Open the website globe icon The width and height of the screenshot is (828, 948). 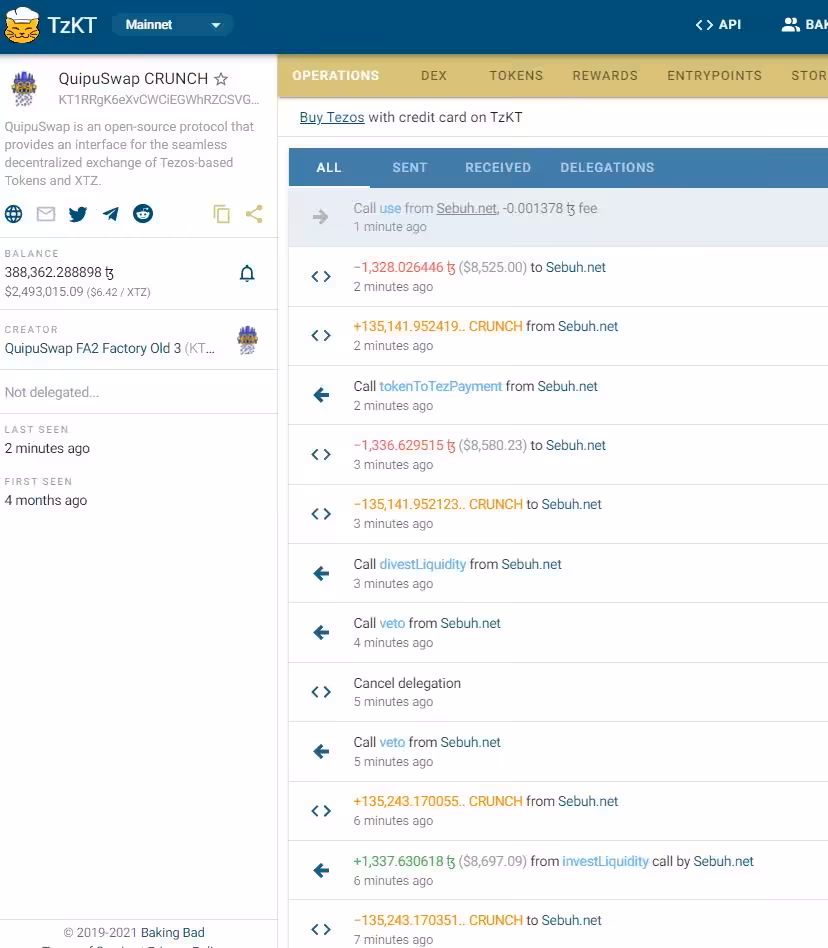pos(14,214)
